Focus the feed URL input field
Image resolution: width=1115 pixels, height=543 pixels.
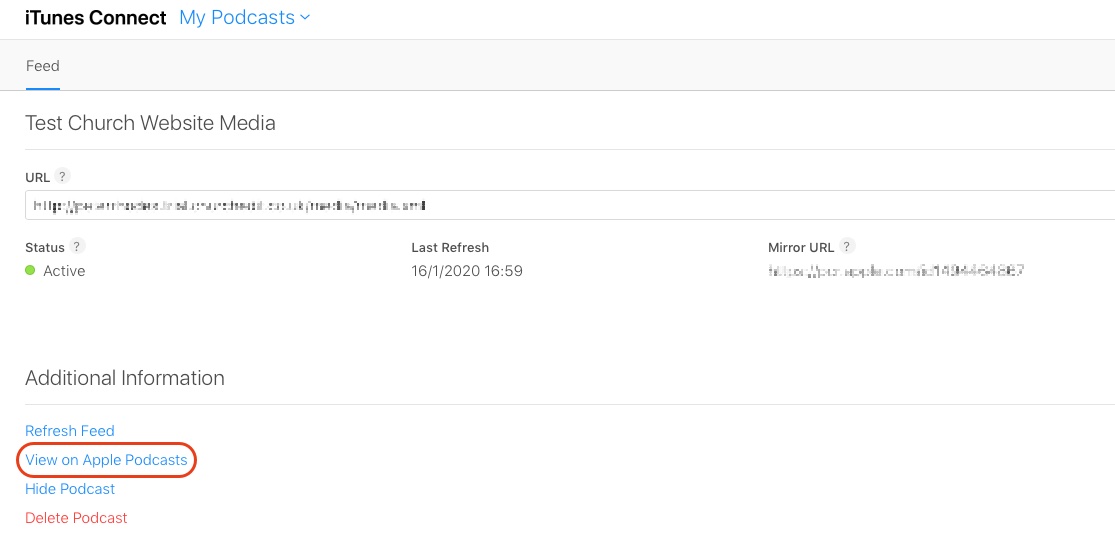tap(570, 205)
